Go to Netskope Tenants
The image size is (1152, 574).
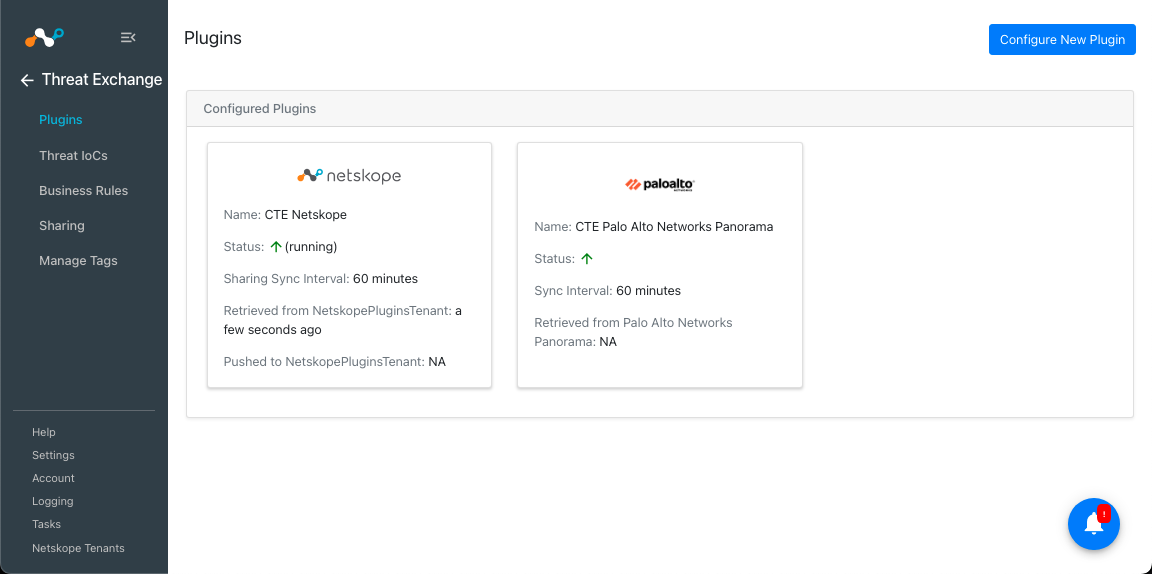pyautogui.click(x=79, y=548)
